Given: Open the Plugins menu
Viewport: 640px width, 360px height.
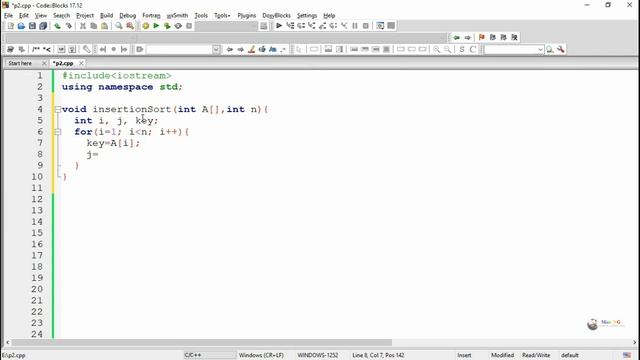Looking at the screenshot, I should (247, 16).
